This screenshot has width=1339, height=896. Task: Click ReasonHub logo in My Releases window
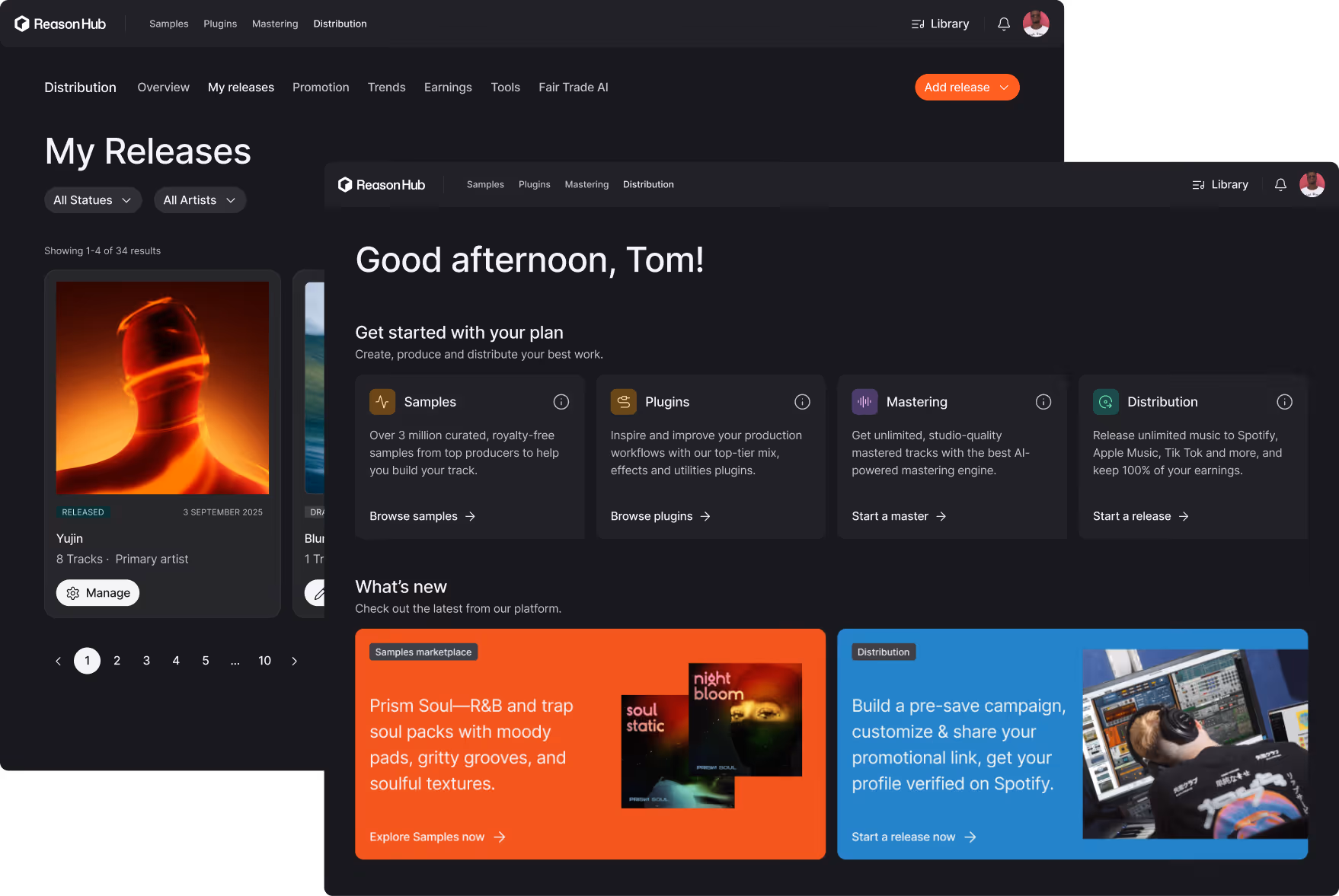(60, 24)
